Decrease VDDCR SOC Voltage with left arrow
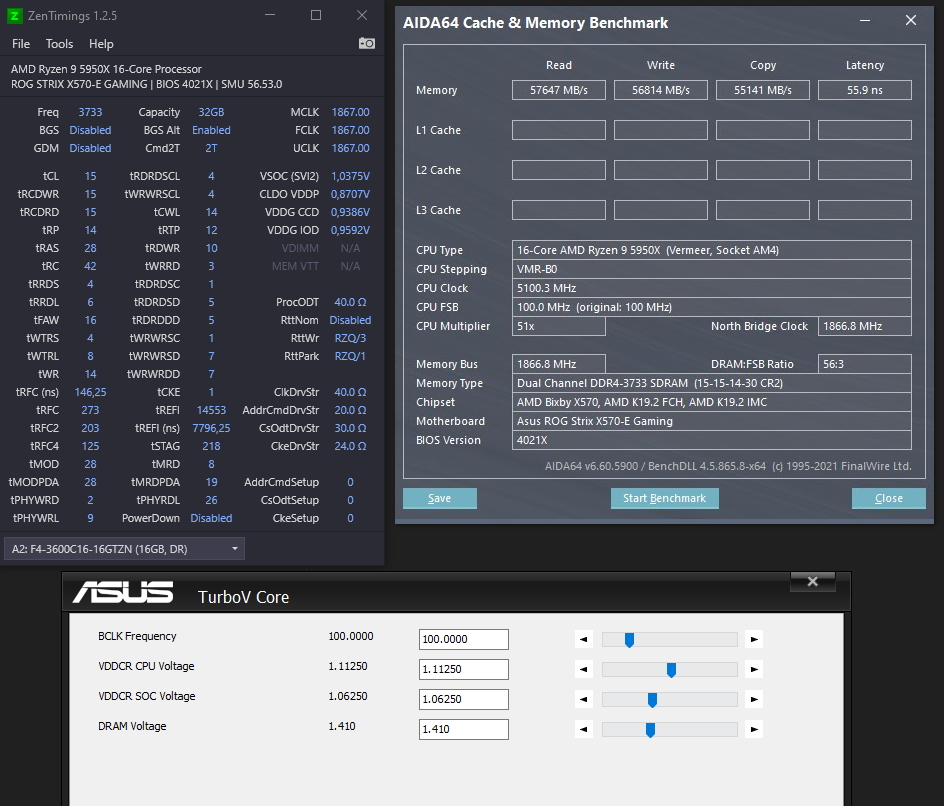This screenshot has height=806, width=944. click(x=583, y=699)
